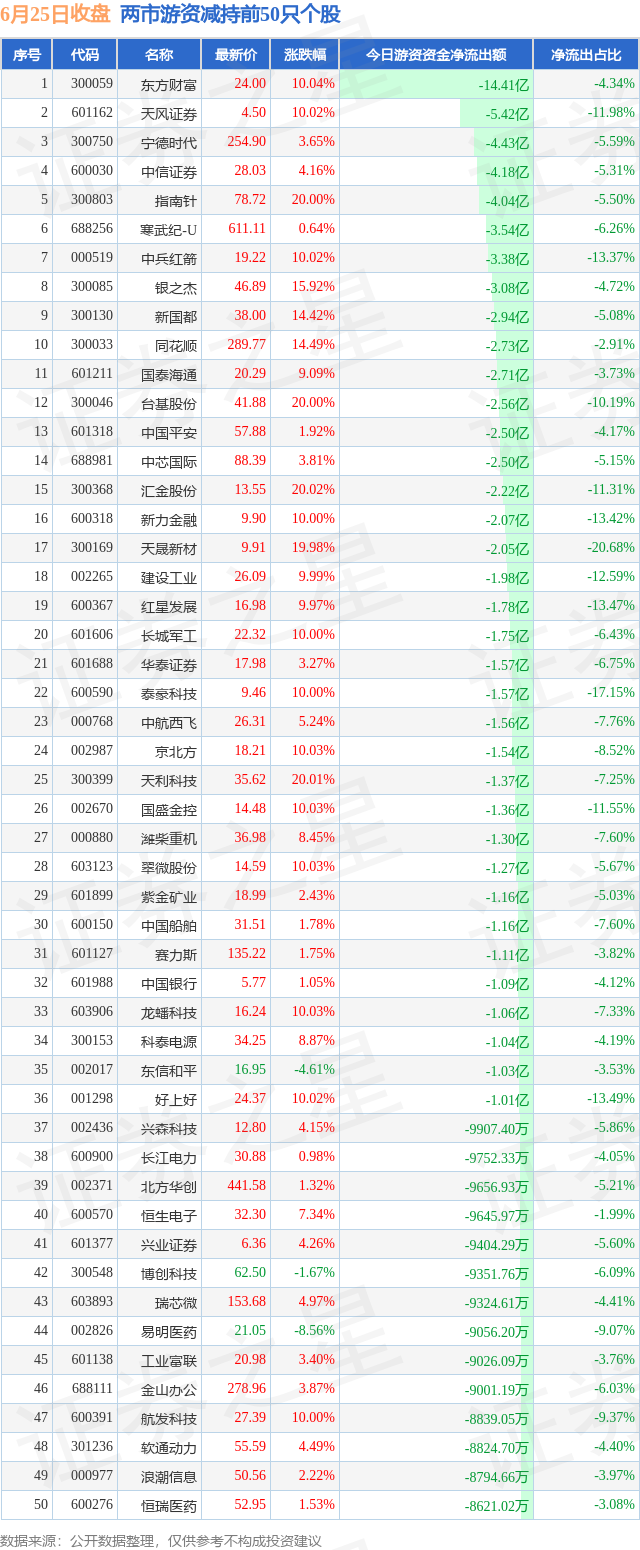Click 紫金矿业 in the table

click(x=169, y=897)
